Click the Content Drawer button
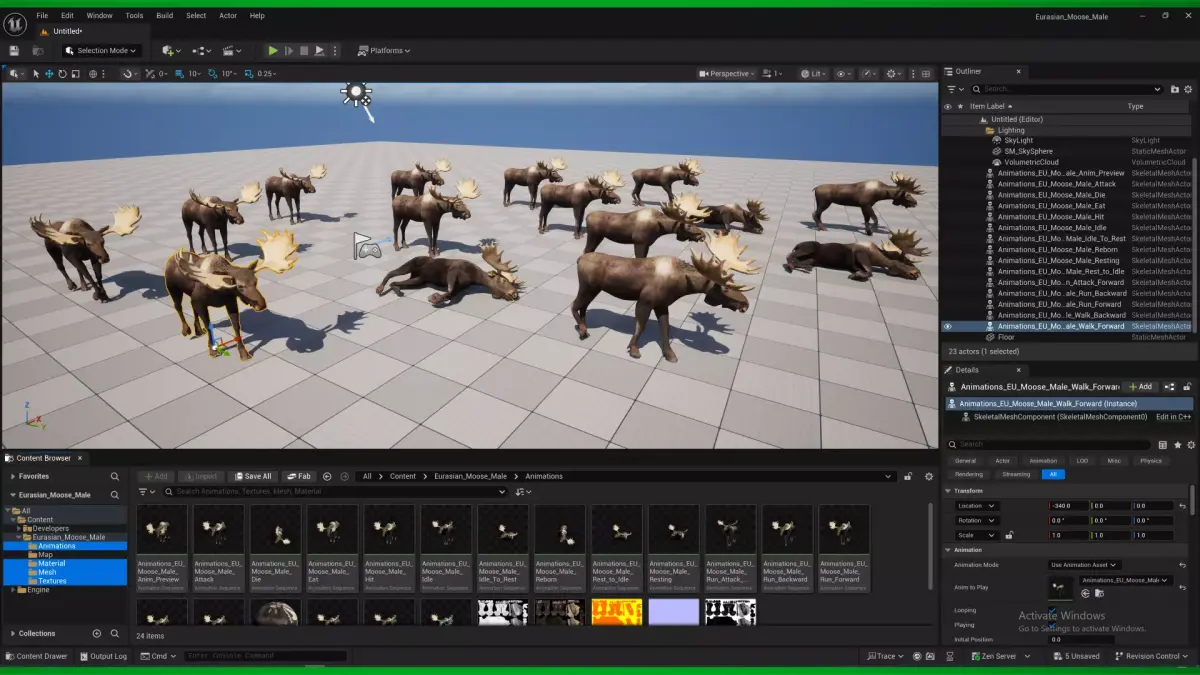 [x=37, y=656]
